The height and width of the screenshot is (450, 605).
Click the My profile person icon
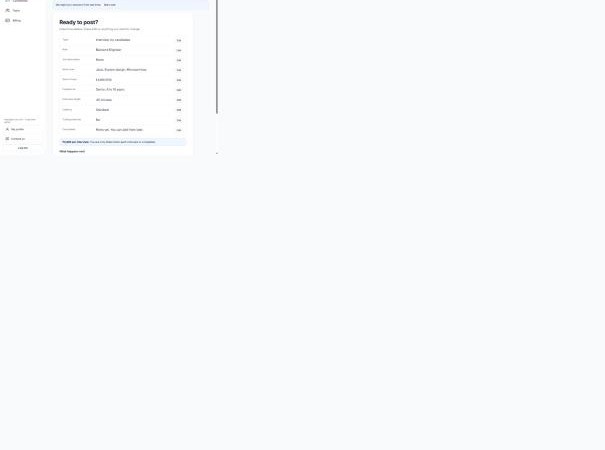click(x=7, y=129)
